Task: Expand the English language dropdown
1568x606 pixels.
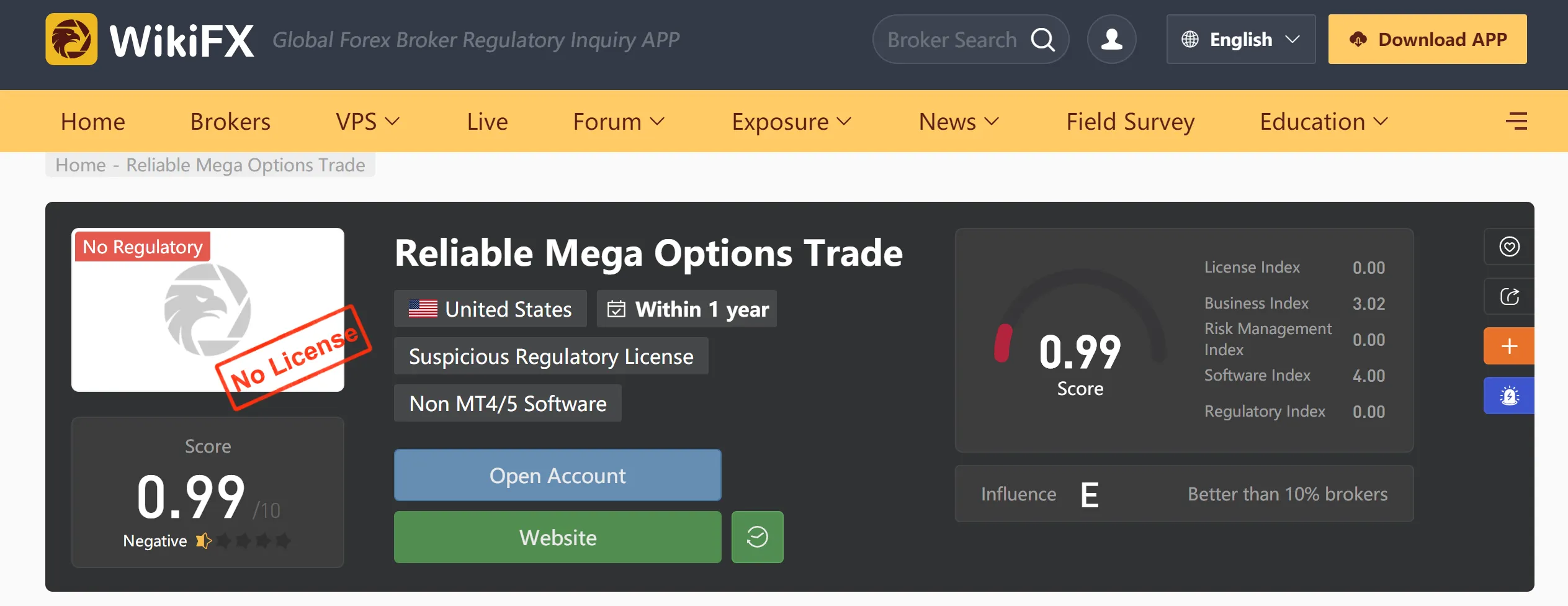Action: pos(1241,39)
